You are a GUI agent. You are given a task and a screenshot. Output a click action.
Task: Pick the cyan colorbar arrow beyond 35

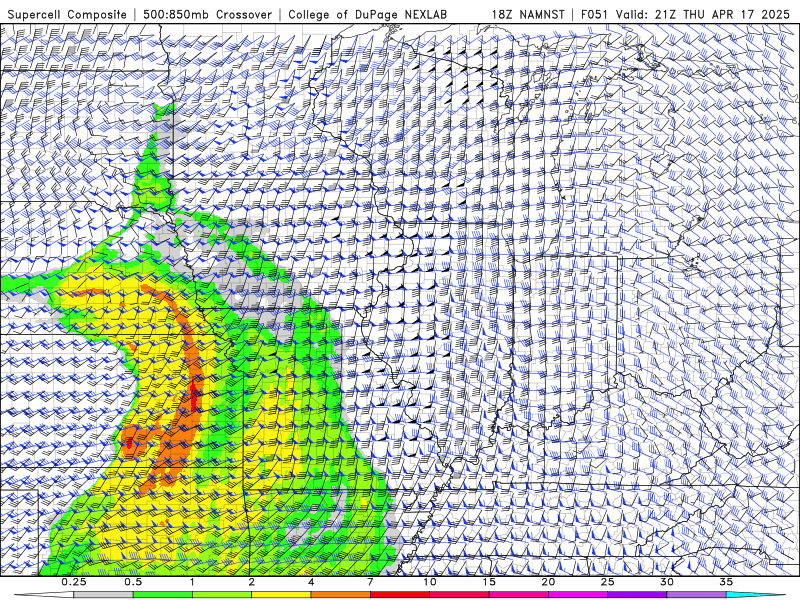point(755,595)
